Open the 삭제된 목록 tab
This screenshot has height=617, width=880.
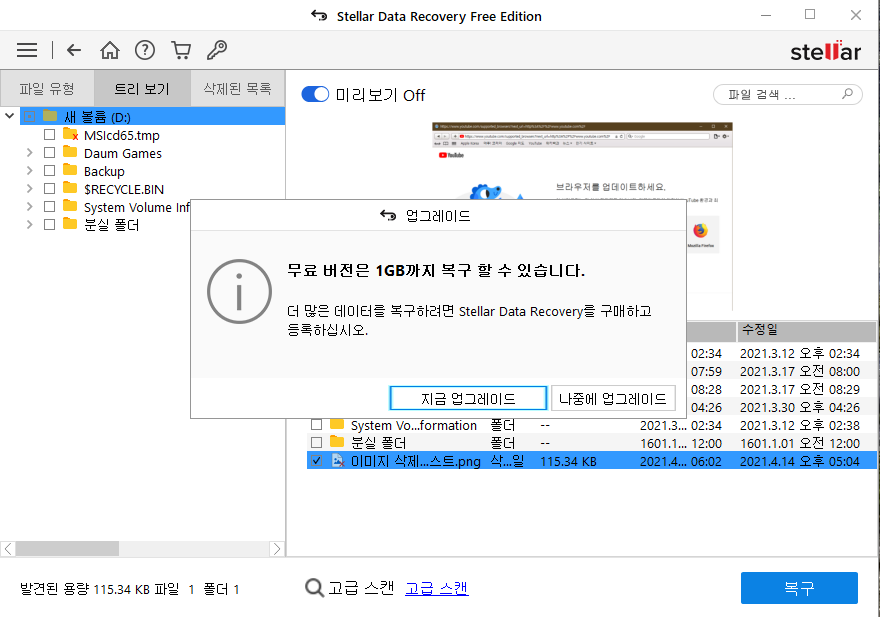point(237,88)
